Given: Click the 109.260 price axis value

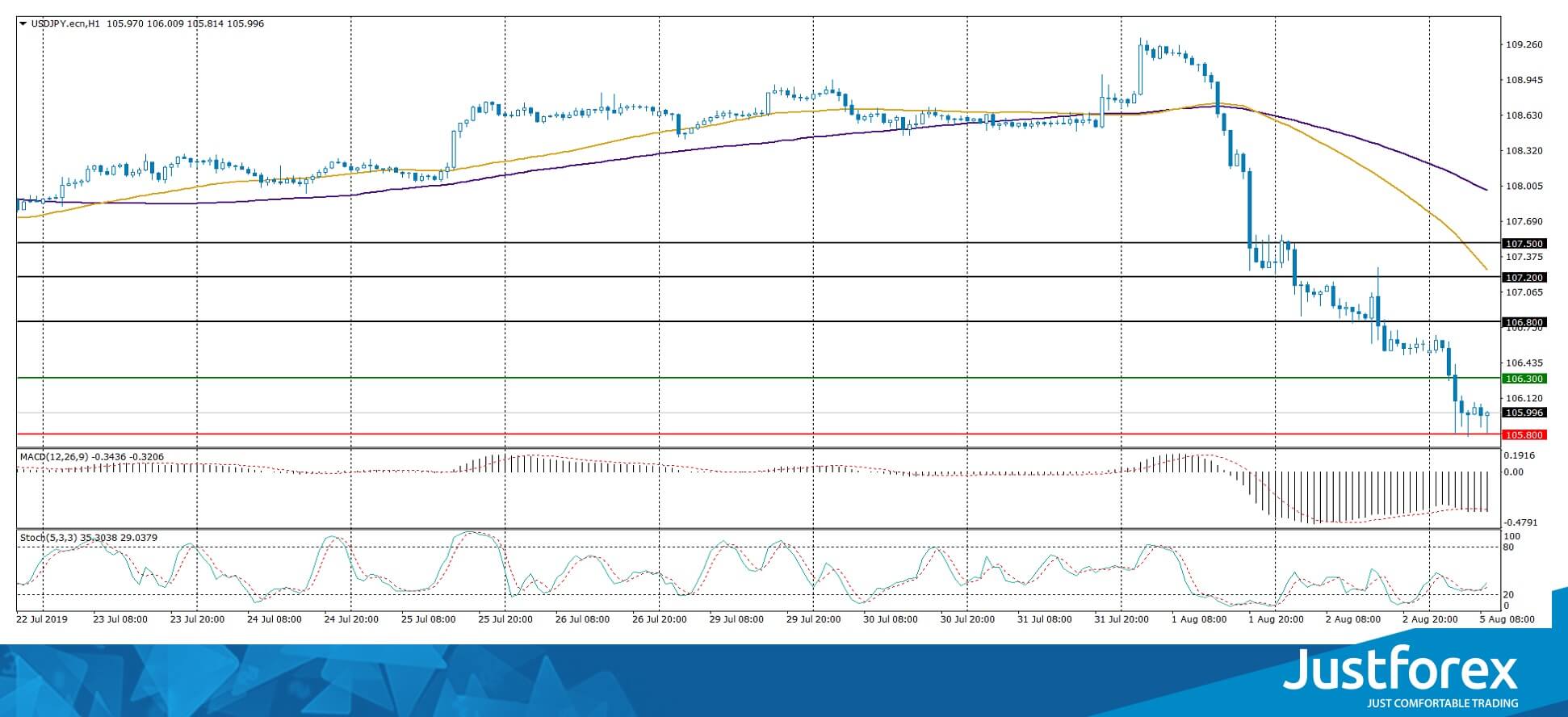Looking at the screenshot, I should 1525,44.
